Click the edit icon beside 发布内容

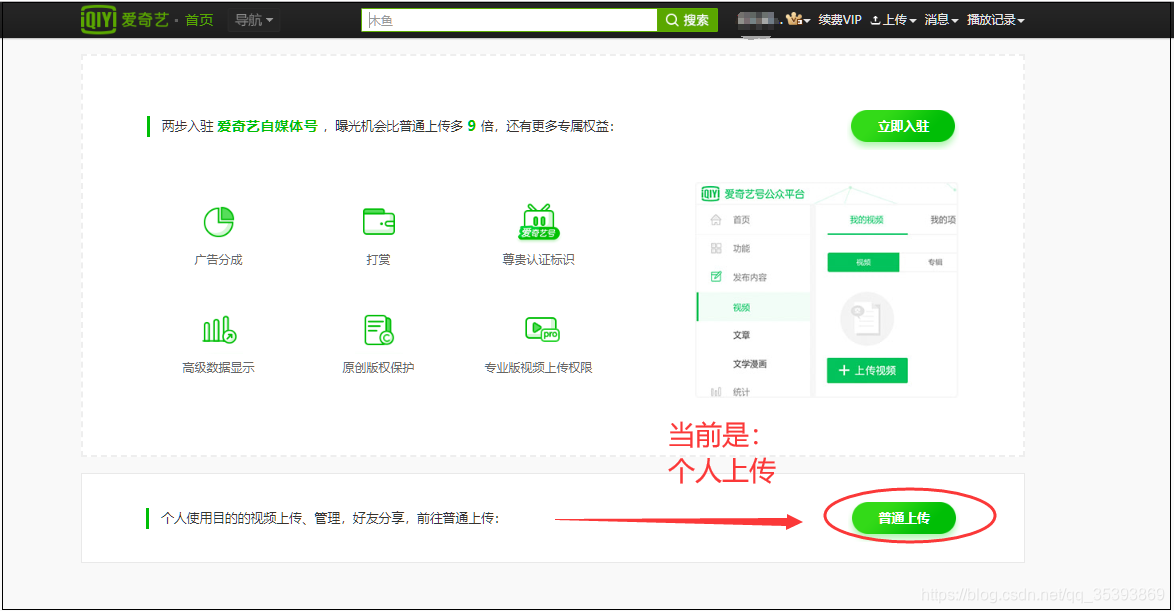(x=716, y=277)
